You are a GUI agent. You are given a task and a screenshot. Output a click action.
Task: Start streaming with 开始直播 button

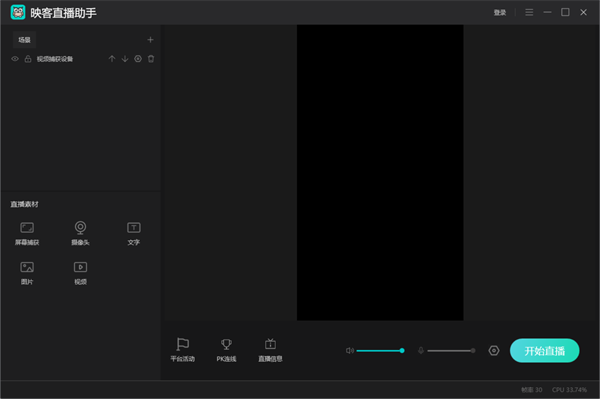545,350
